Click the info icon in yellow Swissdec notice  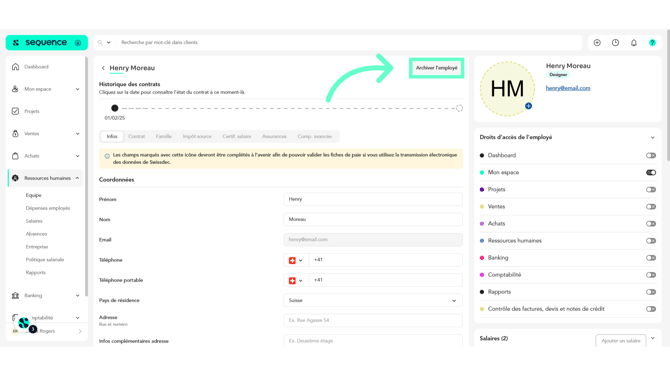click(107, 156)
